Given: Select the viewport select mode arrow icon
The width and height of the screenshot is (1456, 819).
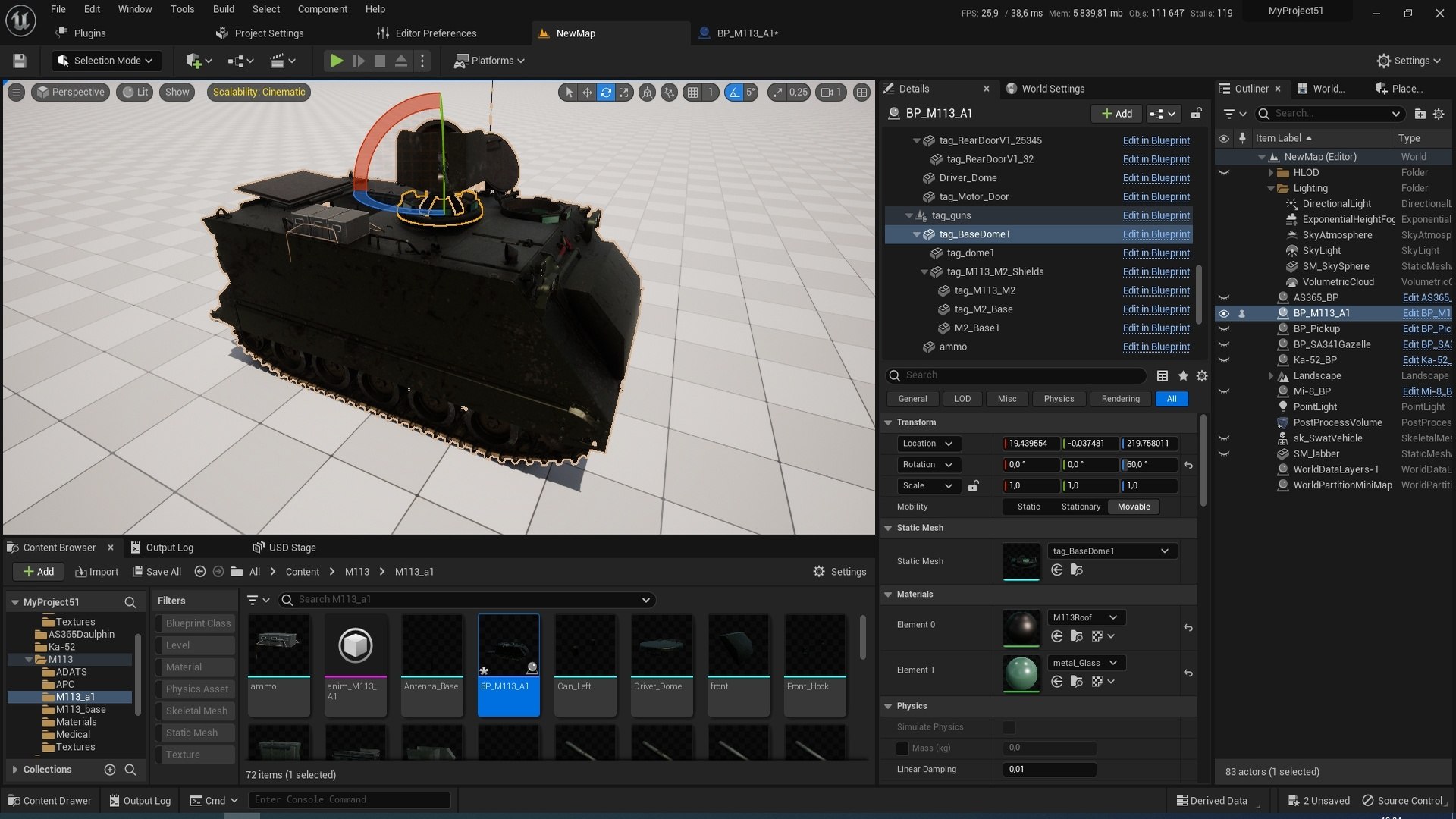Looking at the screenshot, I should click(569, 93).
